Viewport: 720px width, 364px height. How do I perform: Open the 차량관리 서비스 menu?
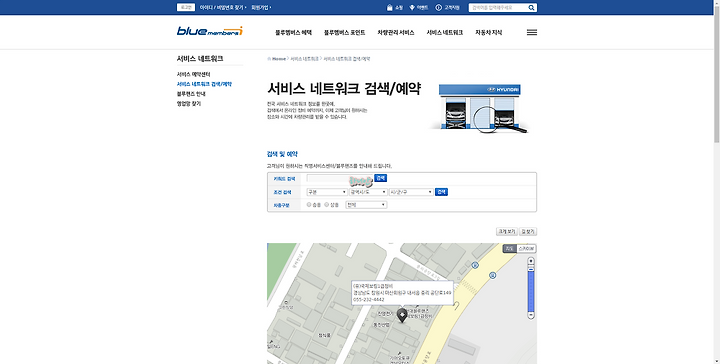coord(396,33)
